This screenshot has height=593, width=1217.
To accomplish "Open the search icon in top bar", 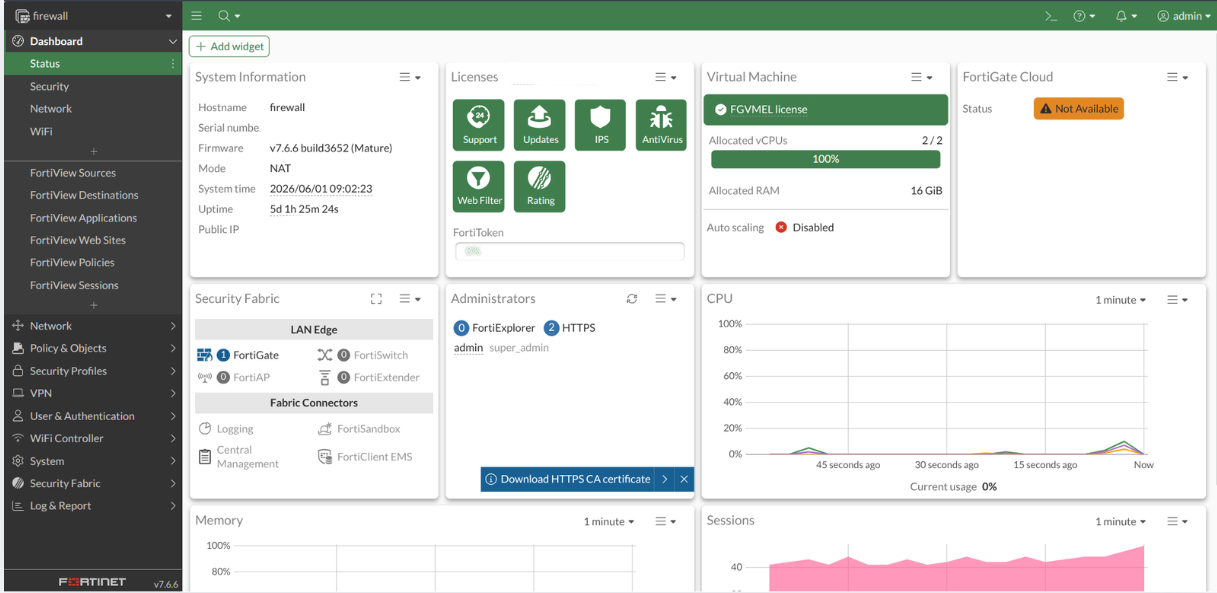I will tap(229, 16).
